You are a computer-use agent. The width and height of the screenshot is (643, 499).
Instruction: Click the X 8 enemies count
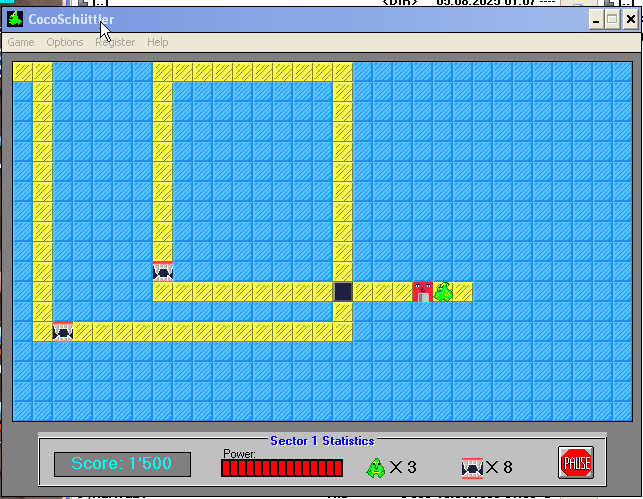point(499,467)
